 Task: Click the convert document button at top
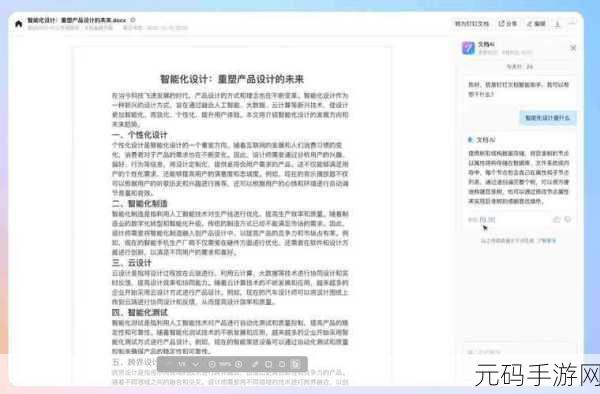(x=472, y=24)
